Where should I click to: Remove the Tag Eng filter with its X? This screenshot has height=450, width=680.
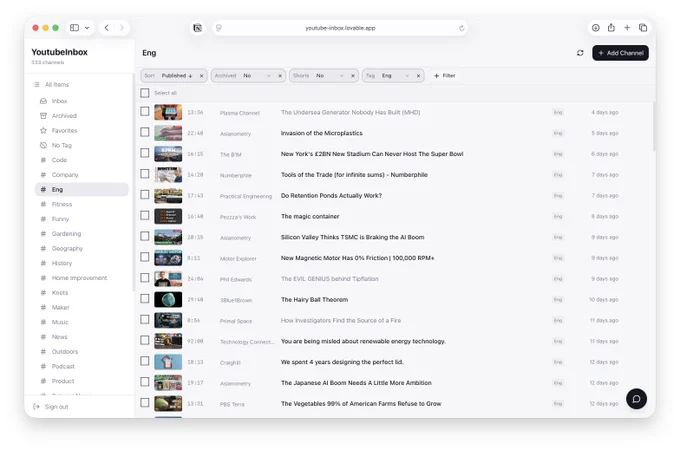[x=418, y=76]
